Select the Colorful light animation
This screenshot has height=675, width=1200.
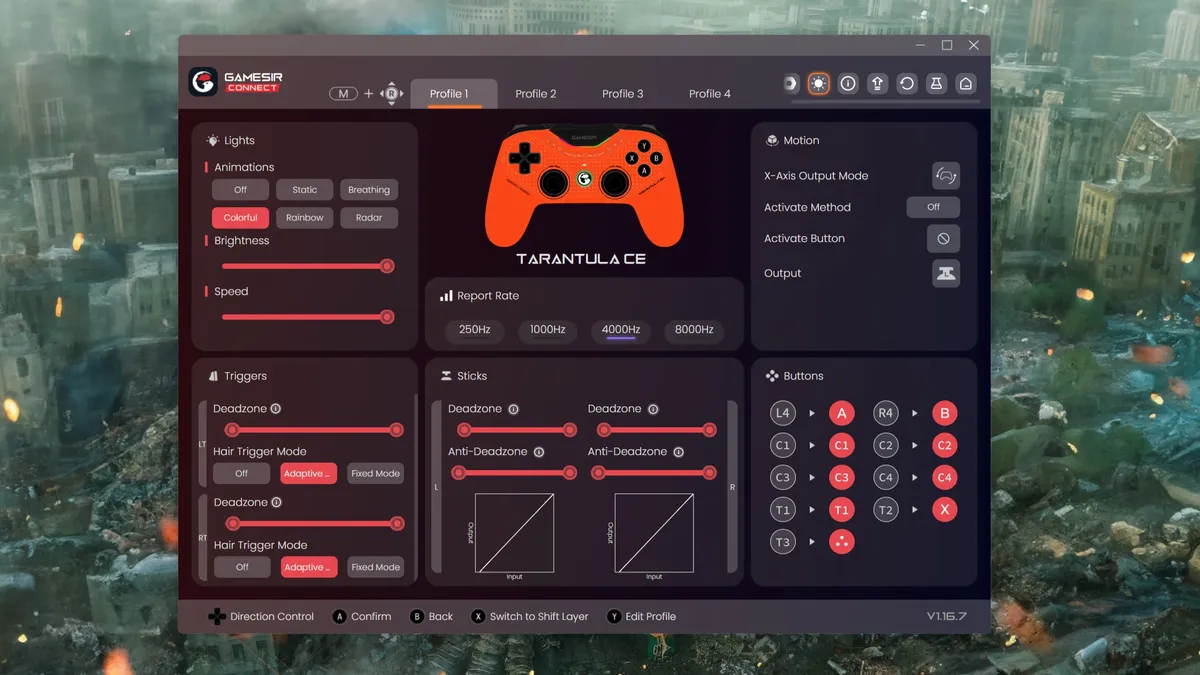click(241, 218)
